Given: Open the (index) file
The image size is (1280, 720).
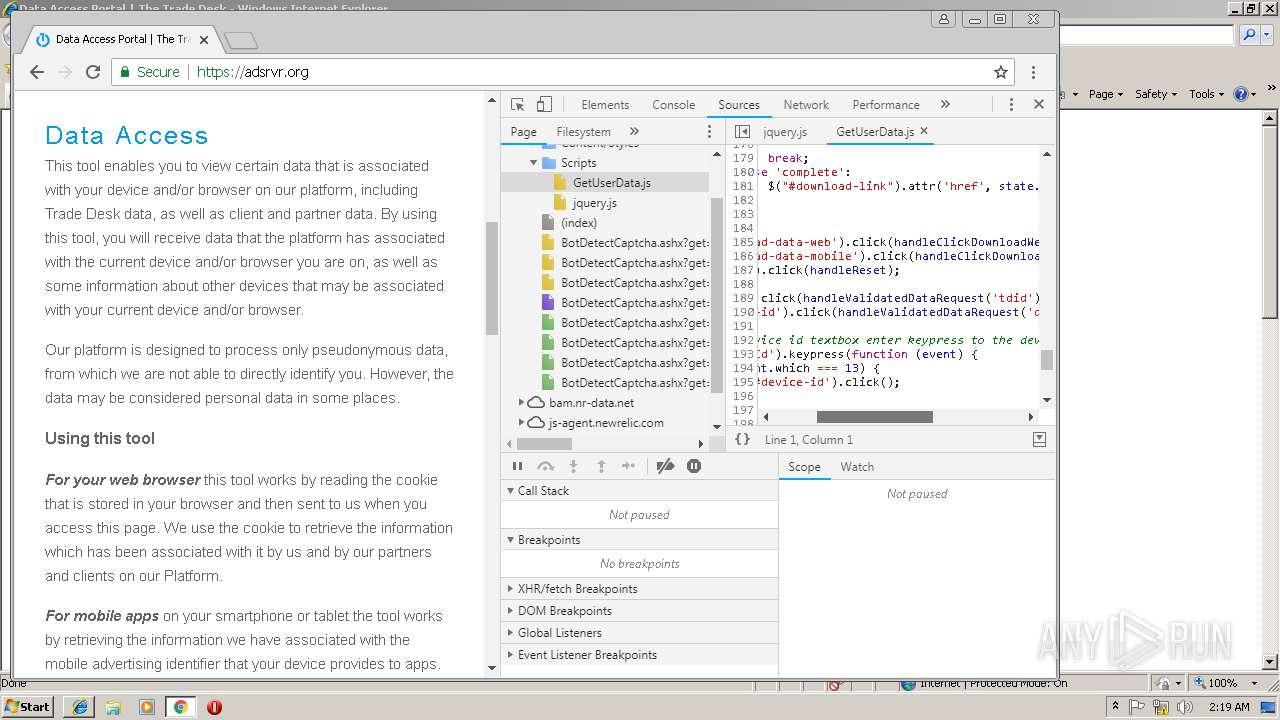Looking at the screenshot, I should [579, 222].
